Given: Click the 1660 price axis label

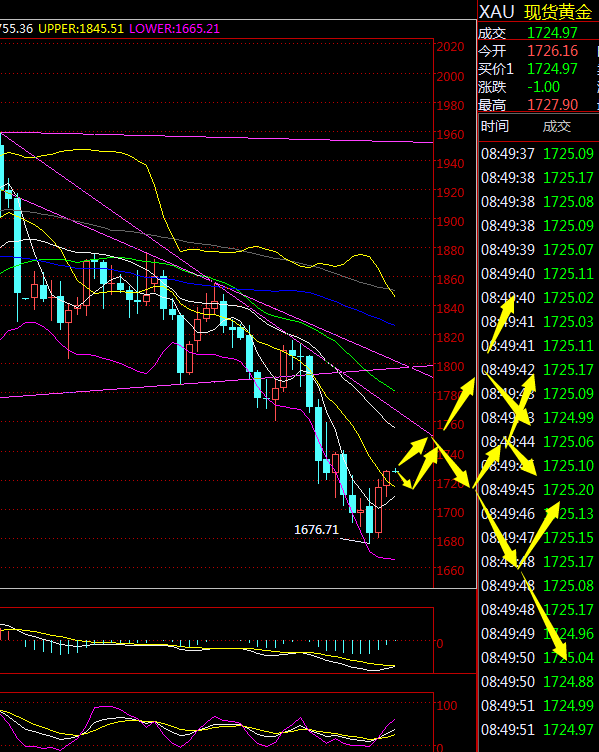Looking at the screenshot, I should point(450,570).
